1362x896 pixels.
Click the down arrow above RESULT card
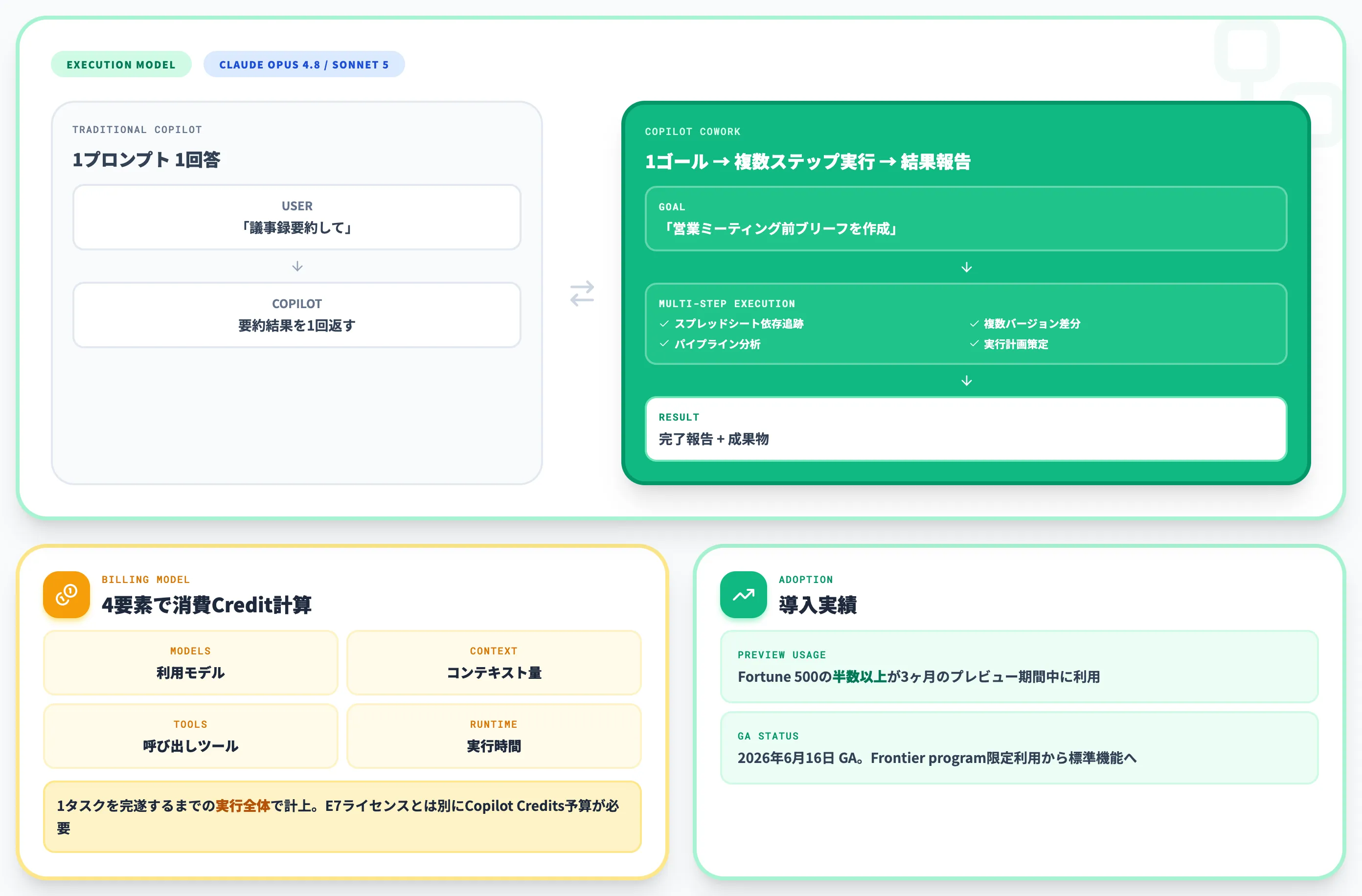[x=967, y=381]
